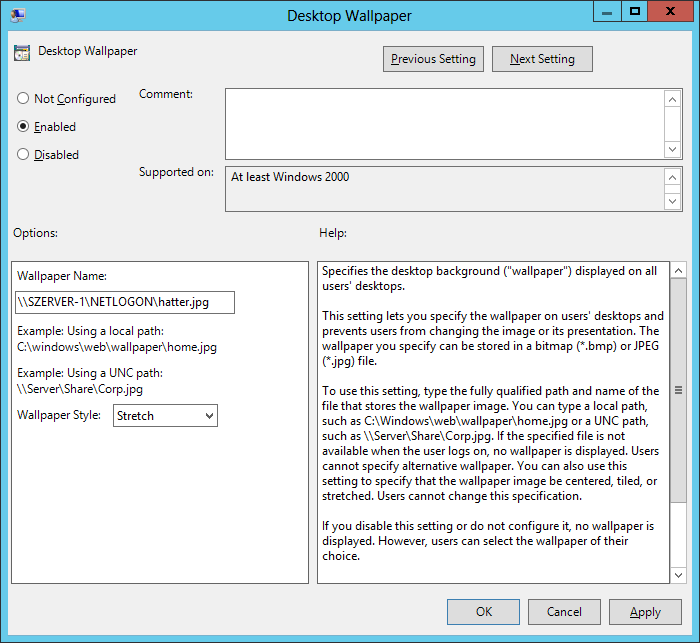Click the 'Supported on:' label
Screen dimensions: 700x643
click(176, 172)
